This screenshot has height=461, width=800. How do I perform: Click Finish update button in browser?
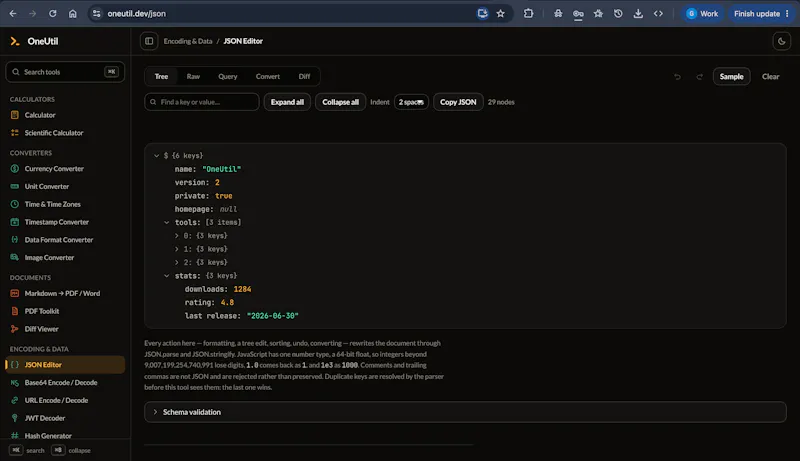[x=761, y=14]
